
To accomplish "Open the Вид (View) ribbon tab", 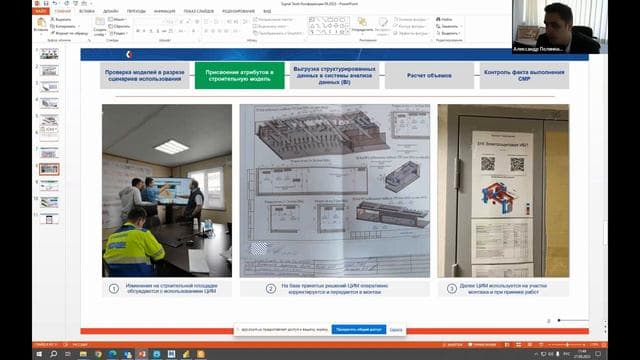I will [x=267, y=11].
